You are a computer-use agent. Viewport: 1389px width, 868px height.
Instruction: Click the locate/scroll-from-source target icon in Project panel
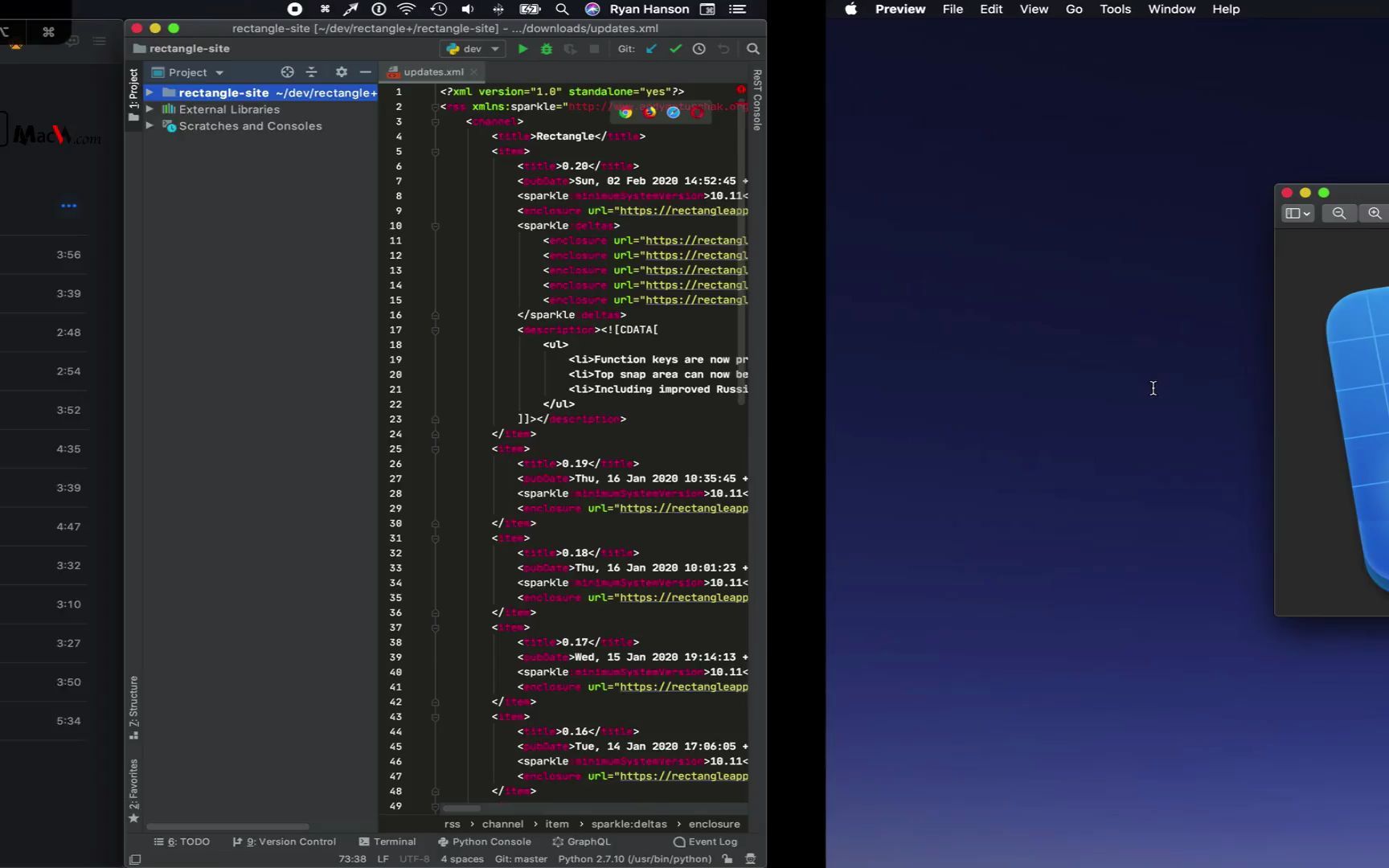coord(287,72)
